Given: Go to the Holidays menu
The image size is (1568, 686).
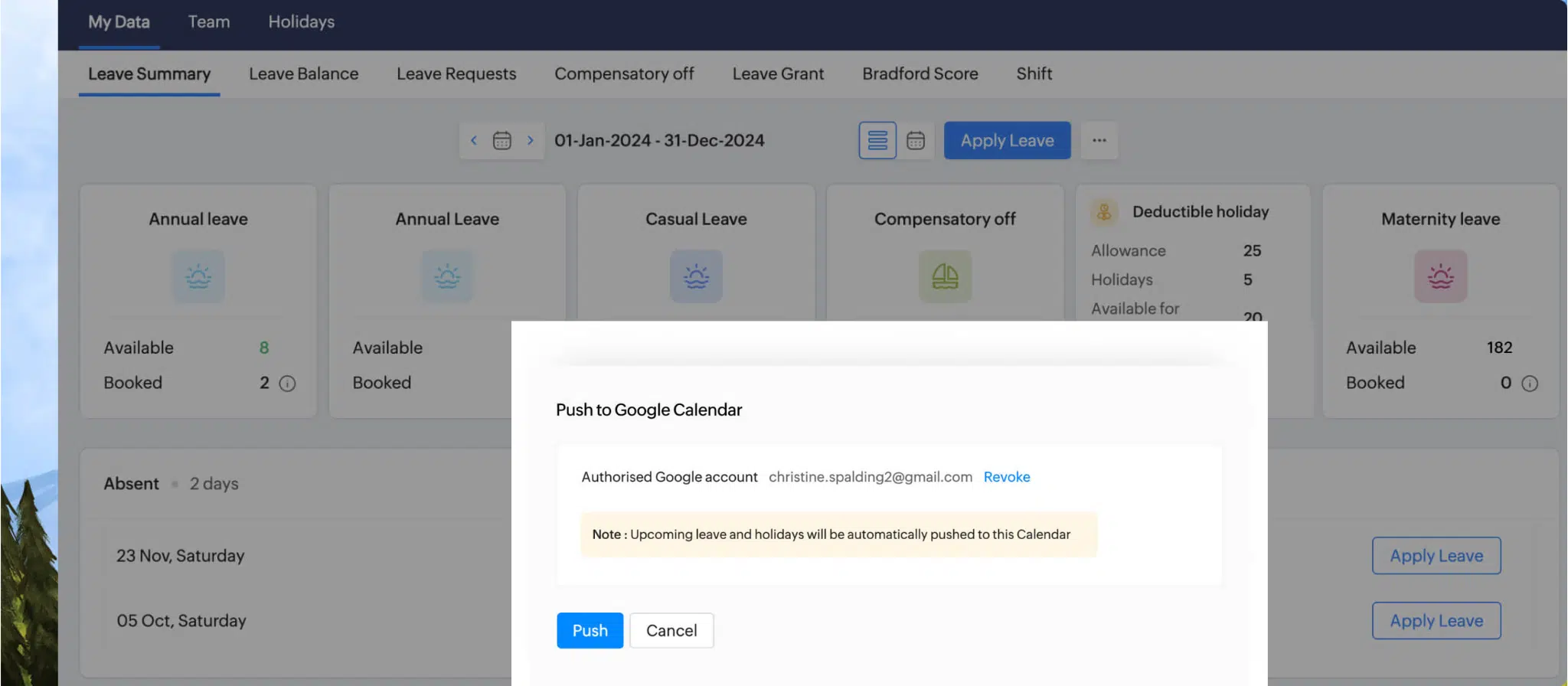Looking at the screenshot, I should click(301, 21).
